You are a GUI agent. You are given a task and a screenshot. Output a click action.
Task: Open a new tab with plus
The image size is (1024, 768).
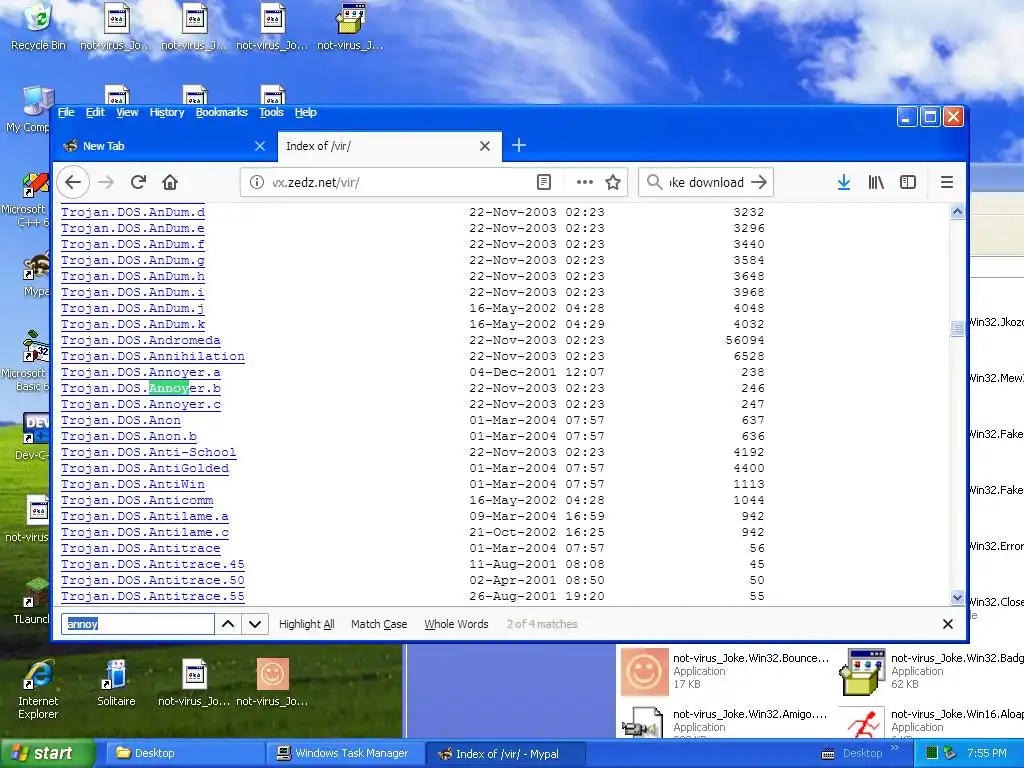[x=519, y=145]
